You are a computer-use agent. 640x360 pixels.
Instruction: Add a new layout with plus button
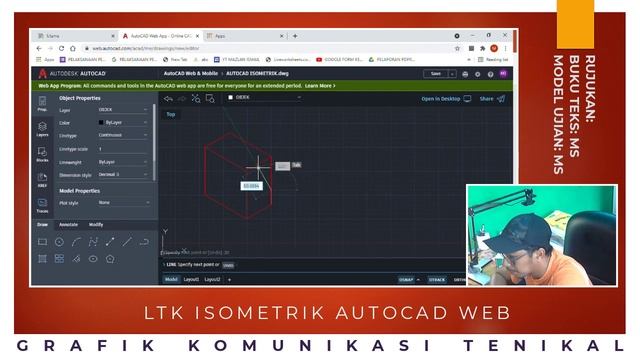pyautogui.click(x=229, y=280)
